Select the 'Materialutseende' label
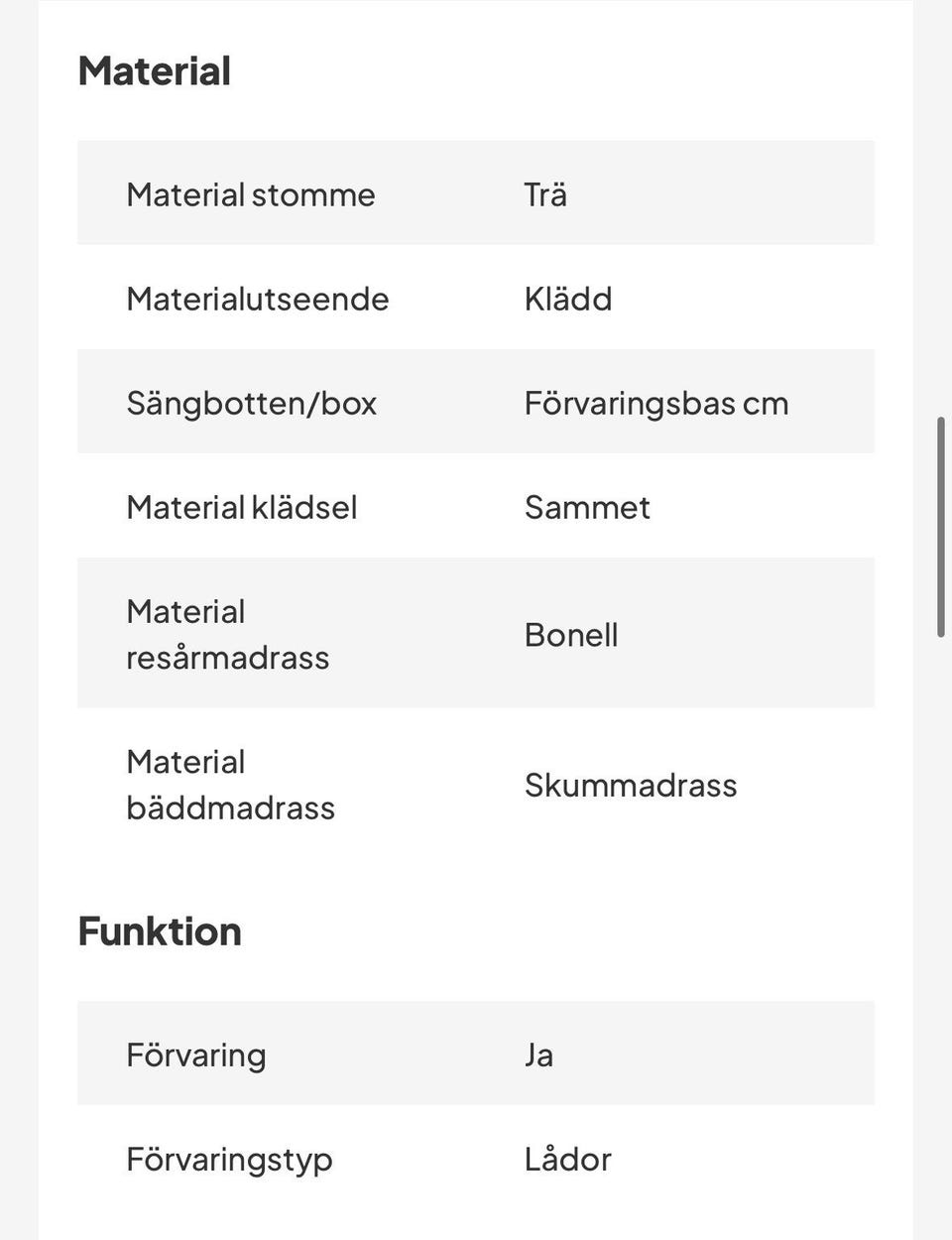This screenshot has height=1240, width=952. tap(258, 299)
